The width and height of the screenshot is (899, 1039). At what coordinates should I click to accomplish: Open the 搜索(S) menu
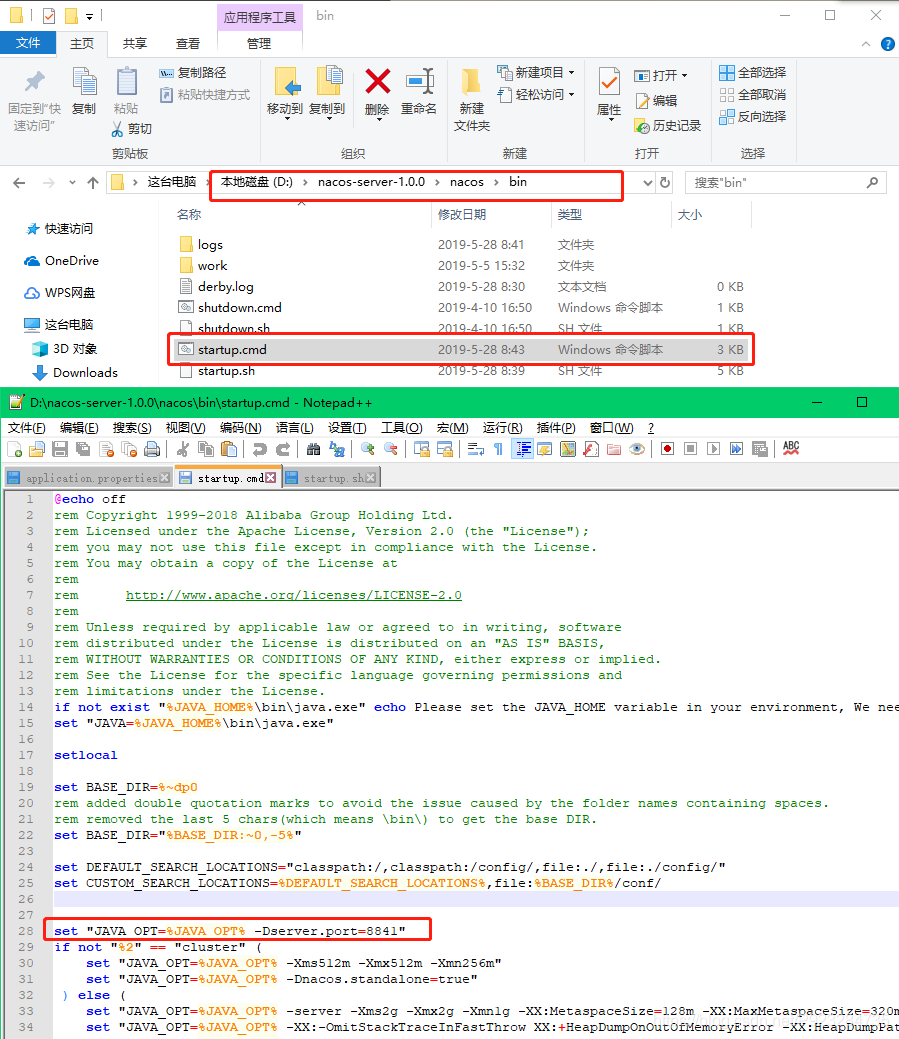tap(132, 428)
